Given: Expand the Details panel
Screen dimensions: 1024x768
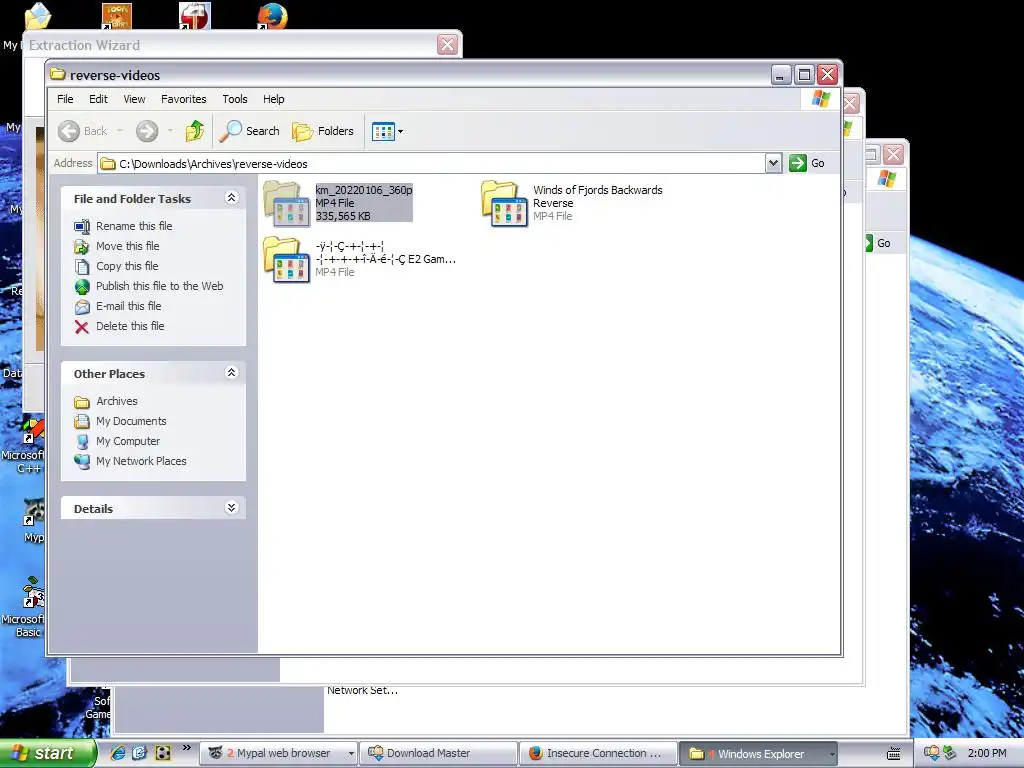Looking at the screenshot, I should click(x=231, y=507).
